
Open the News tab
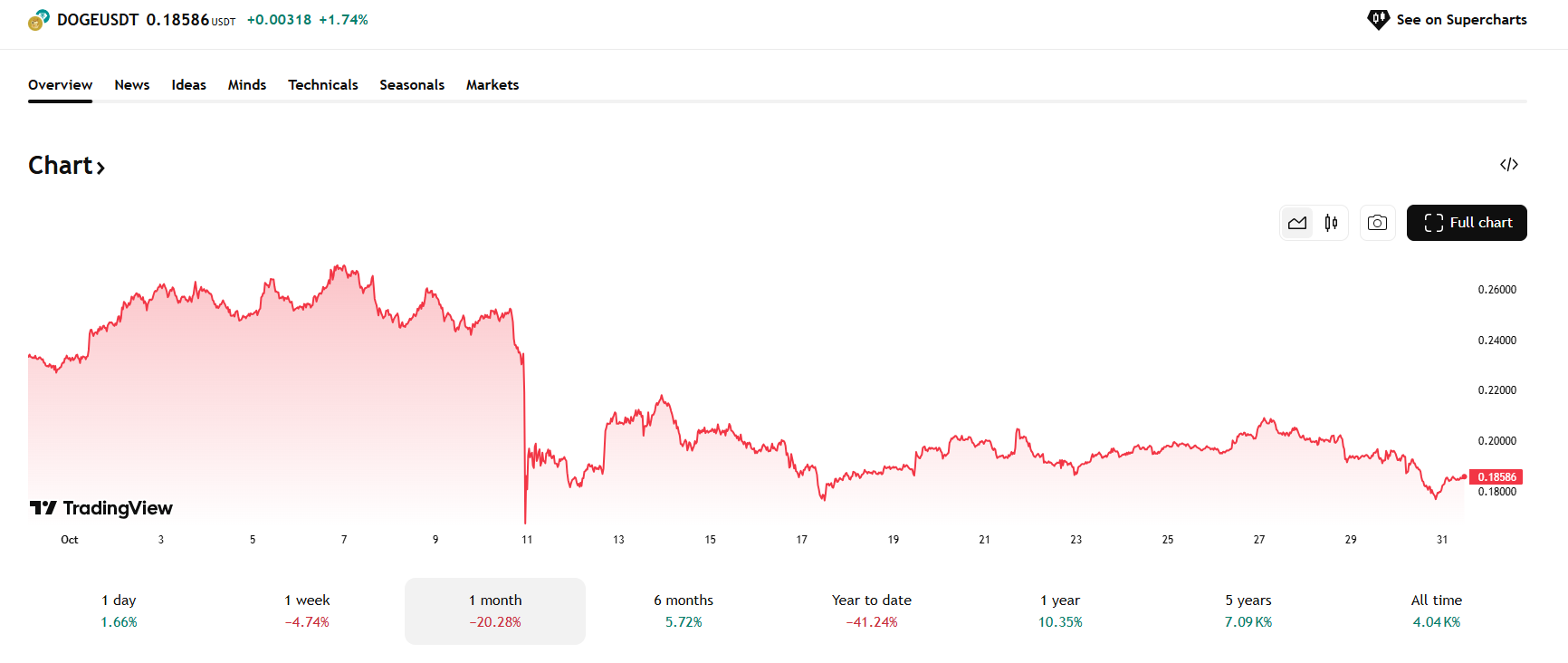[x=132, y=85]
